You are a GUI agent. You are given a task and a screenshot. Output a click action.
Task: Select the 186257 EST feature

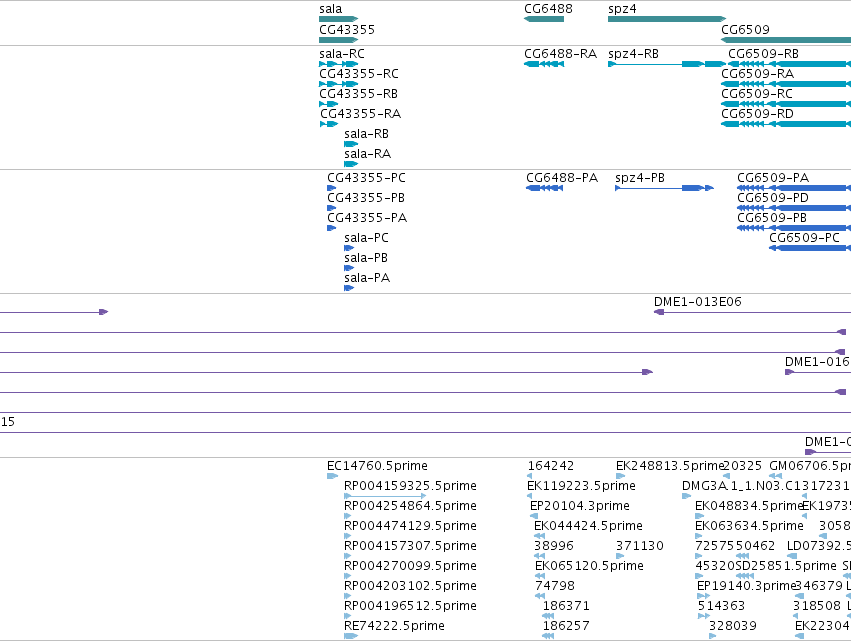(x=548, y=636)
